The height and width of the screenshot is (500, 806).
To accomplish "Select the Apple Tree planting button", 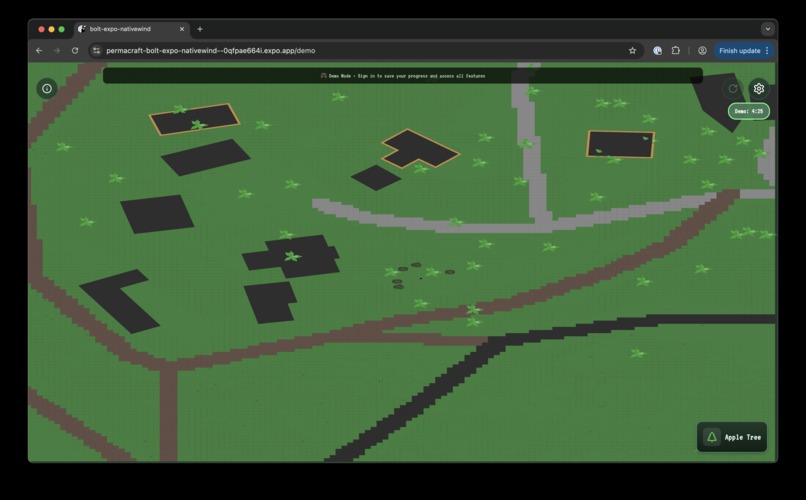I will tap(731, 437).
